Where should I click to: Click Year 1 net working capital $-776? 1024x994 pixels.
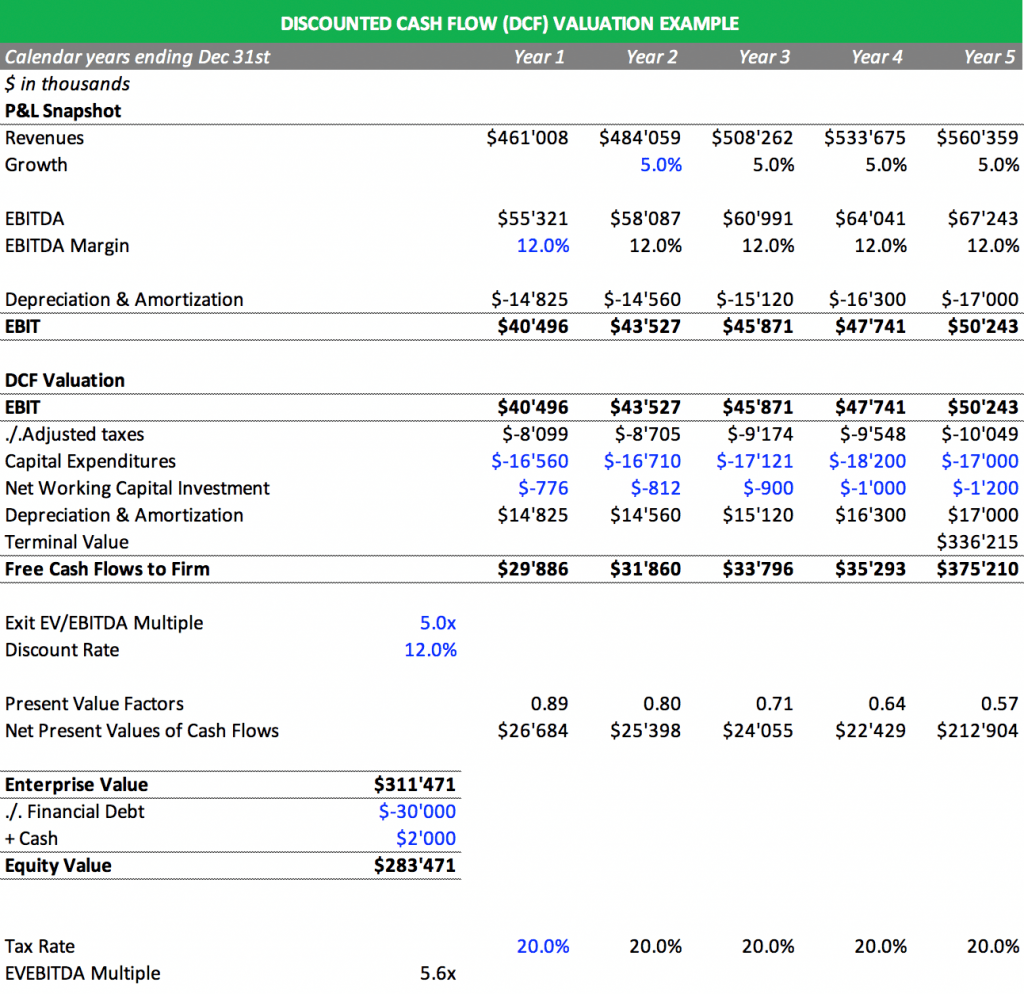pos(543,488)
